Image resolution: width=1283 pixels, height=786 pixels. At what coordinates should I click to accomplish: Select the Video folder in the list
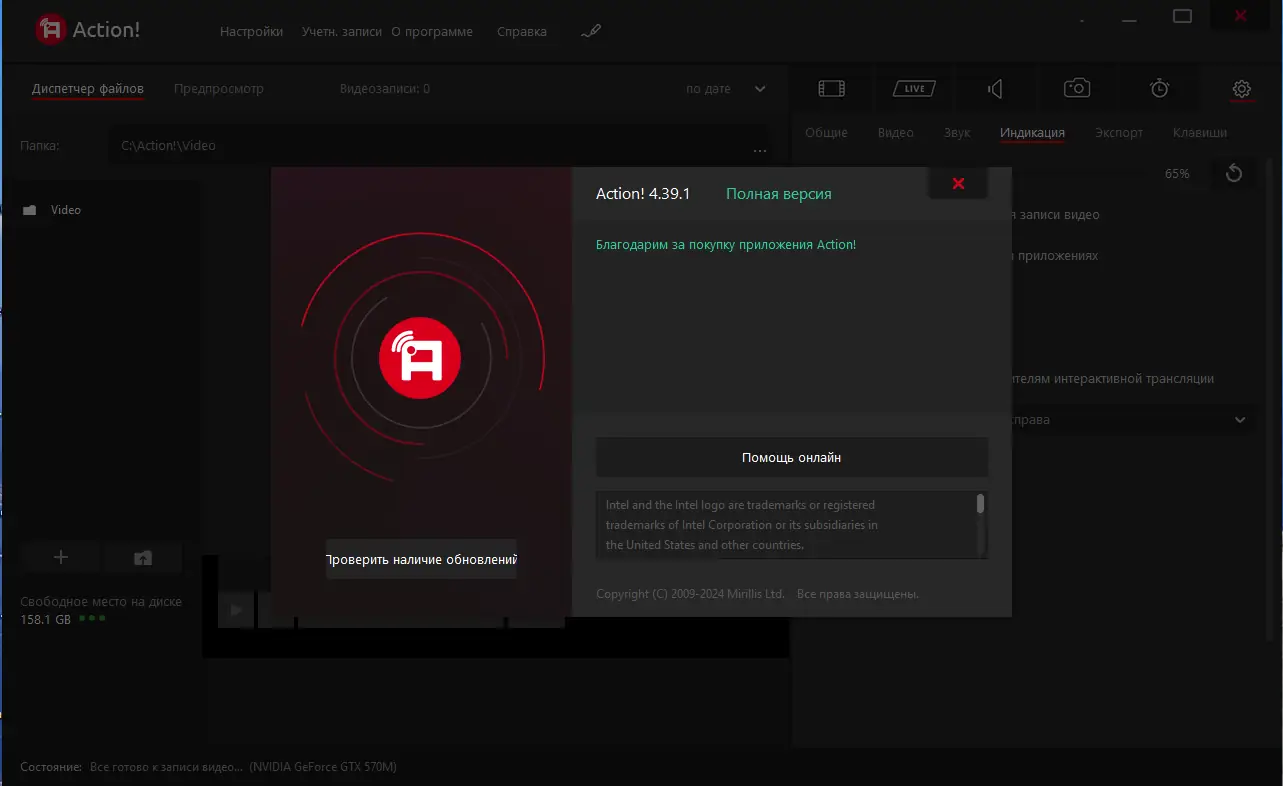coord(66,210)
